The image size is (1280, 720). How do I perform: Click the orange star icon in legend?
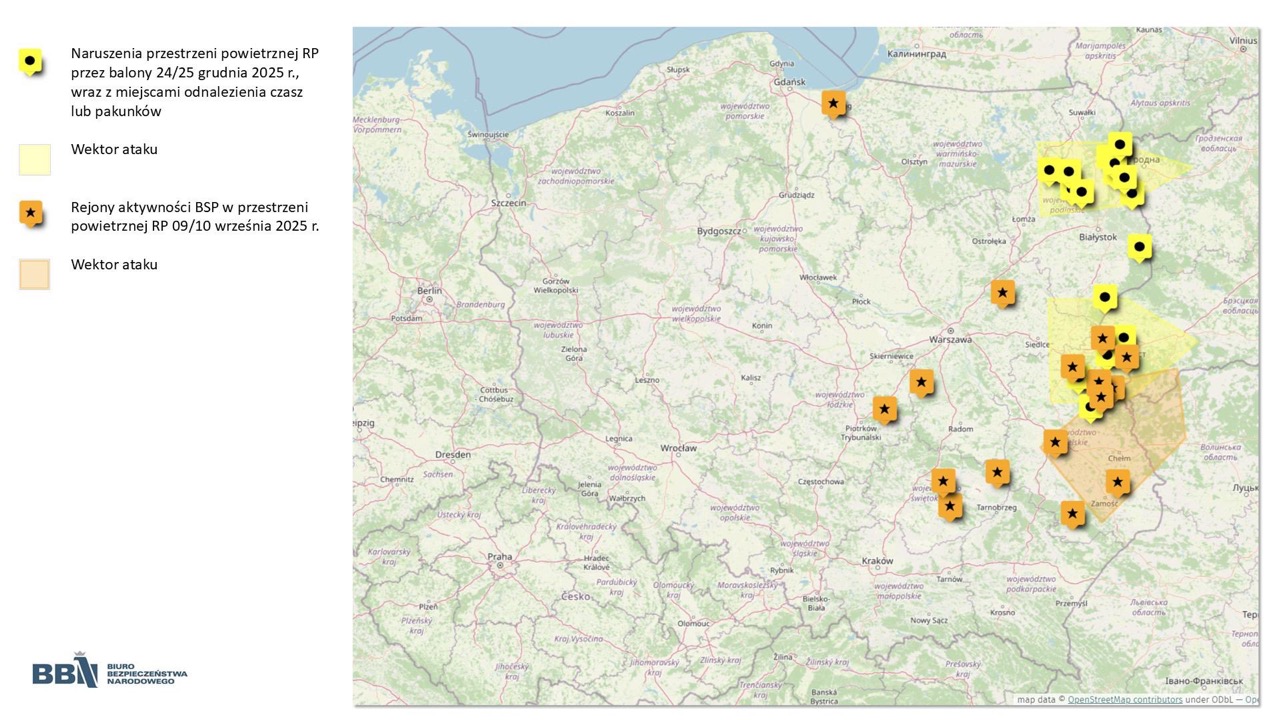31,212
